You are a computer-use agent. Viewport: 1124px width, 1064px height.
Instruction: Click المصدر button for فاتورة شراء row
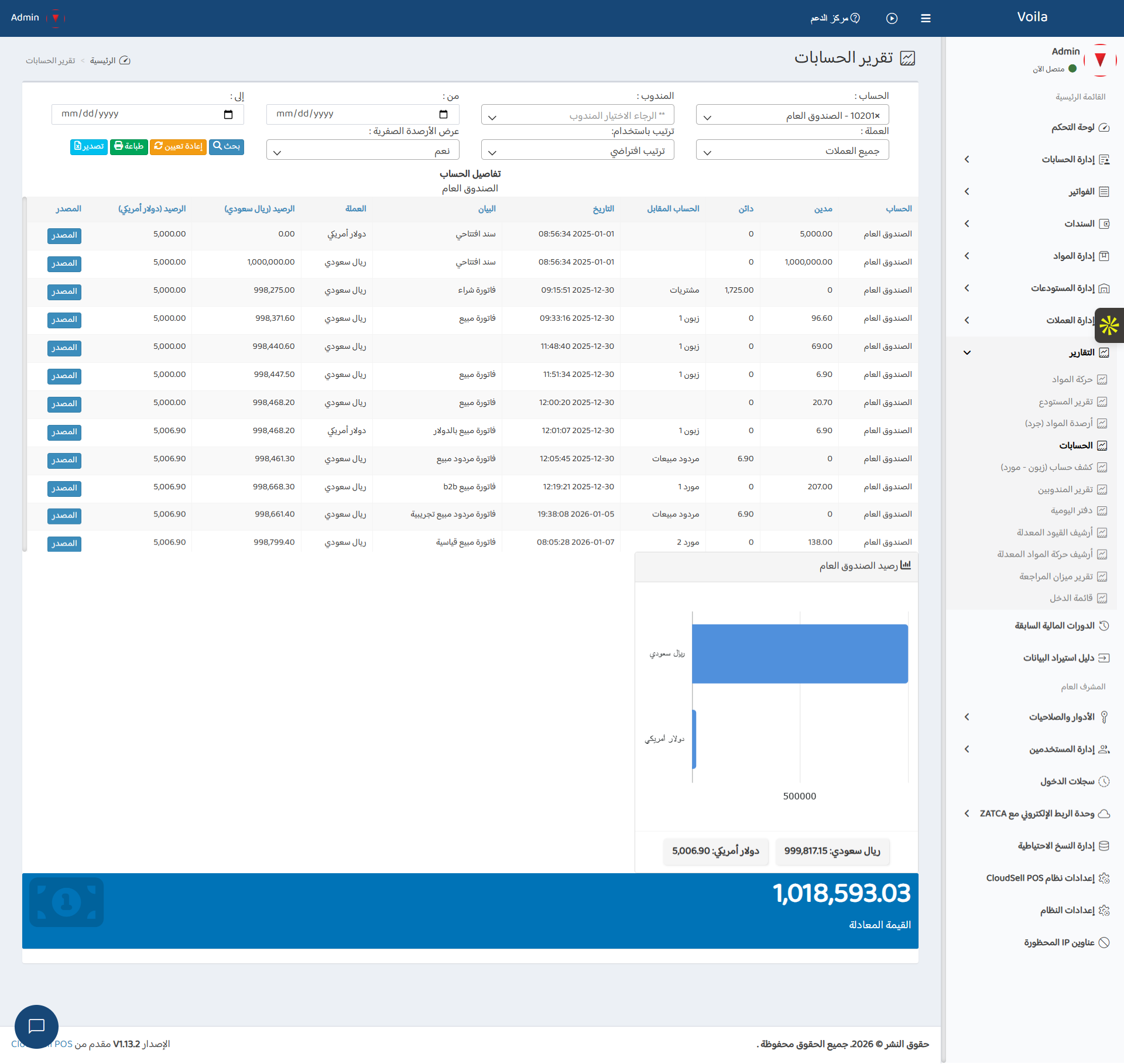pyautogui.click(x=64, y=291)
